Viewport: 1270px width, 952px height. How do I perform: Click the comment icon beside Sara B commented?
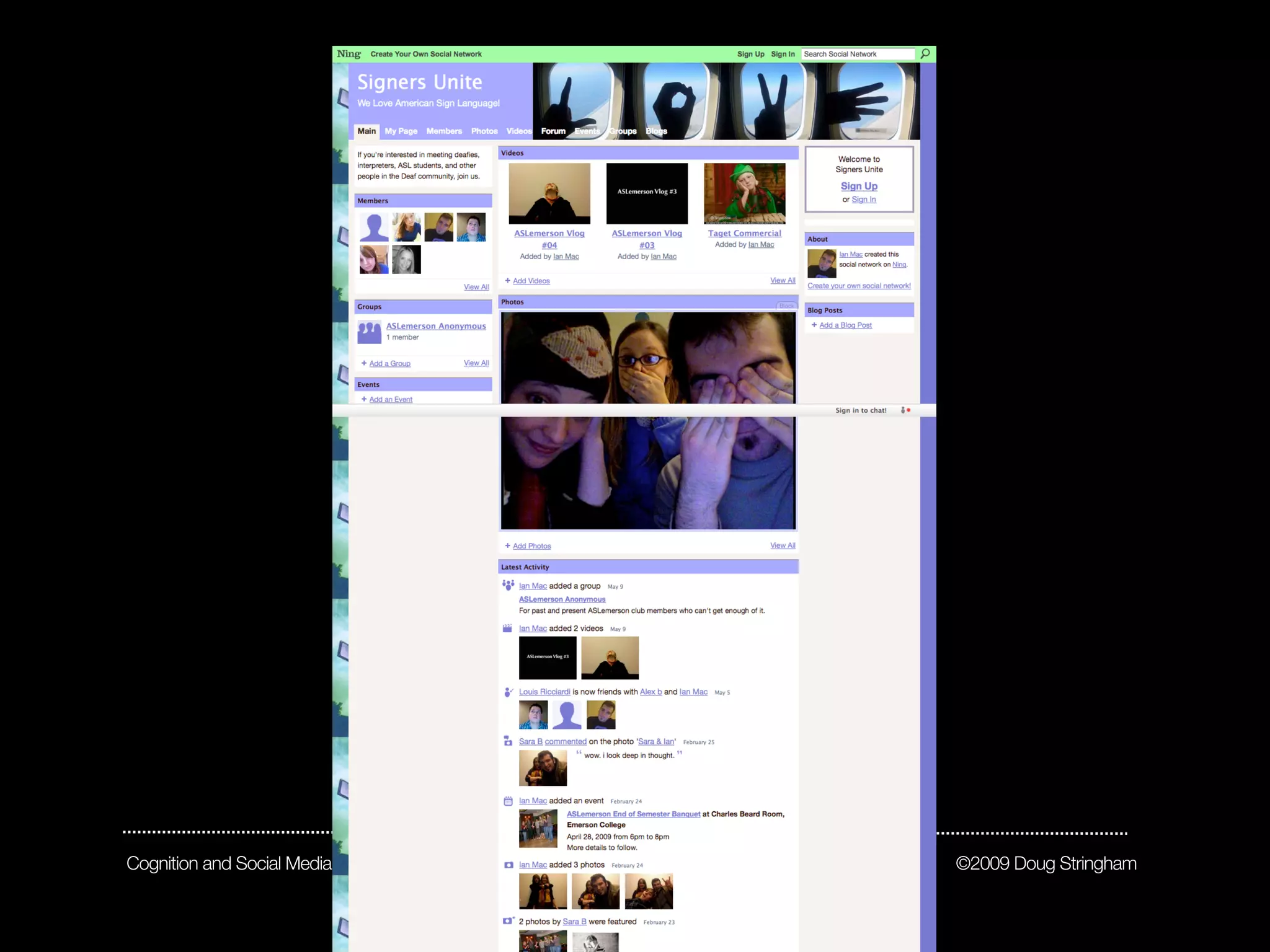click(x=507, y=741)
